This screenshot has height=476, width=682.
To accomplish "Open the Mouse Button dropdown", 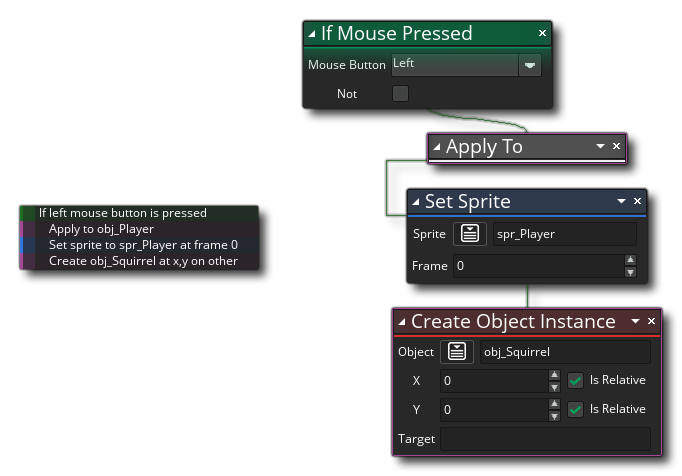I will [530, 65].
